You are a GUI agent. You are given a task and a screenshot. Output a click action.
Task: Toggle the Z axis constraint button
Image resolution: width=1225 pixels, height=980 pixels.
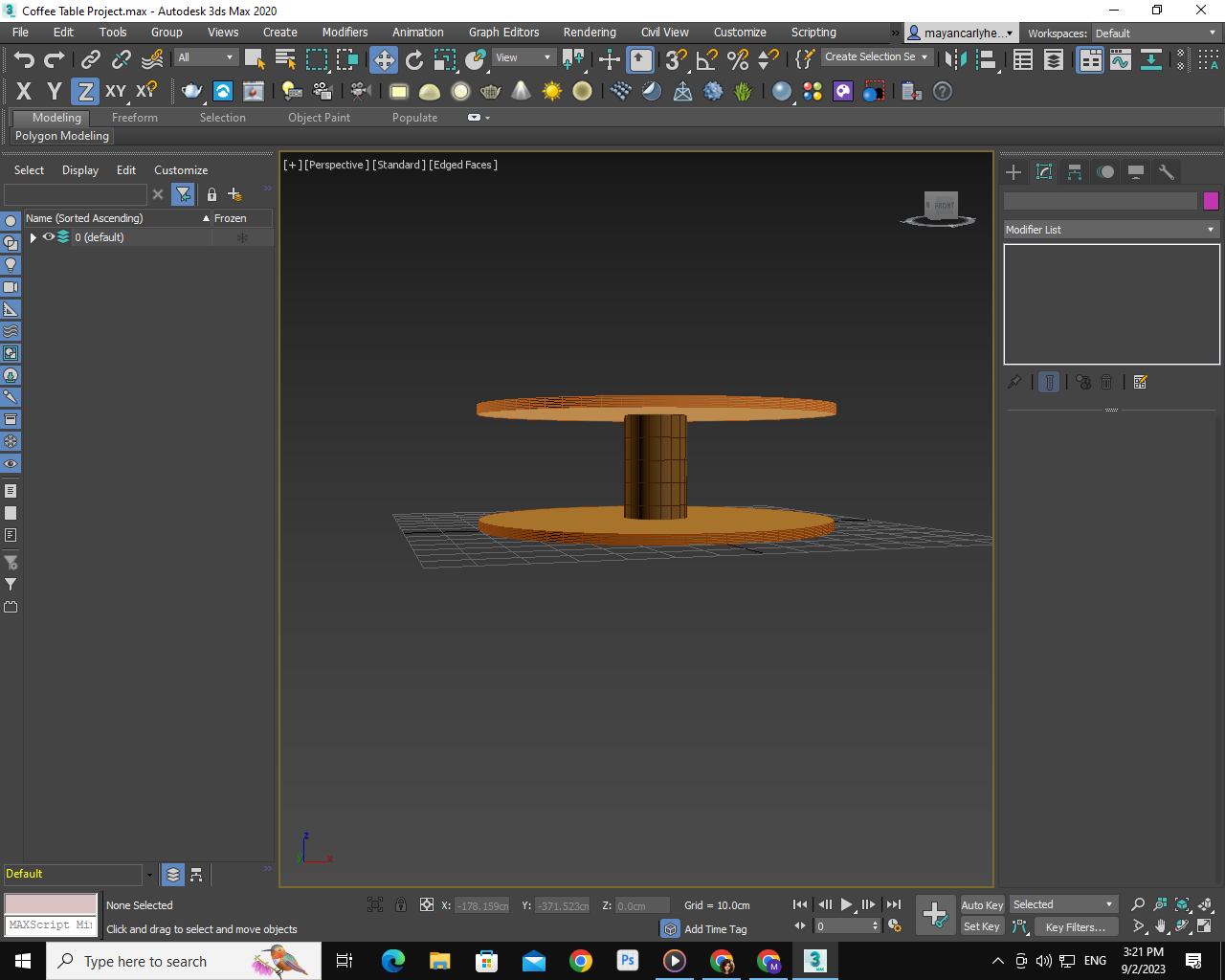click(x=85, y=91)
